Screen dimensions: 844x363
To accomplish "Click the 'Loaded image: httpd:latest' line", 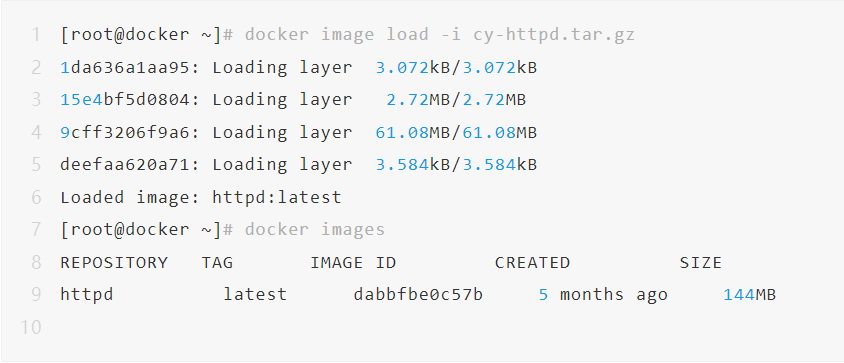I will coord(201,197).
